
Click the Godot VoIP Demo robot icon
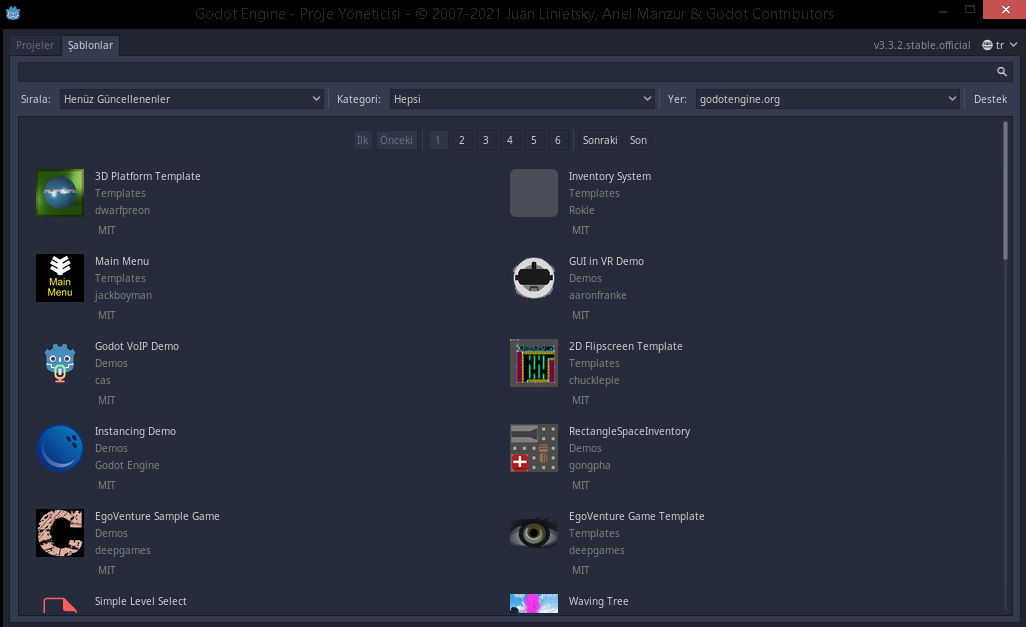coord(60,363)
